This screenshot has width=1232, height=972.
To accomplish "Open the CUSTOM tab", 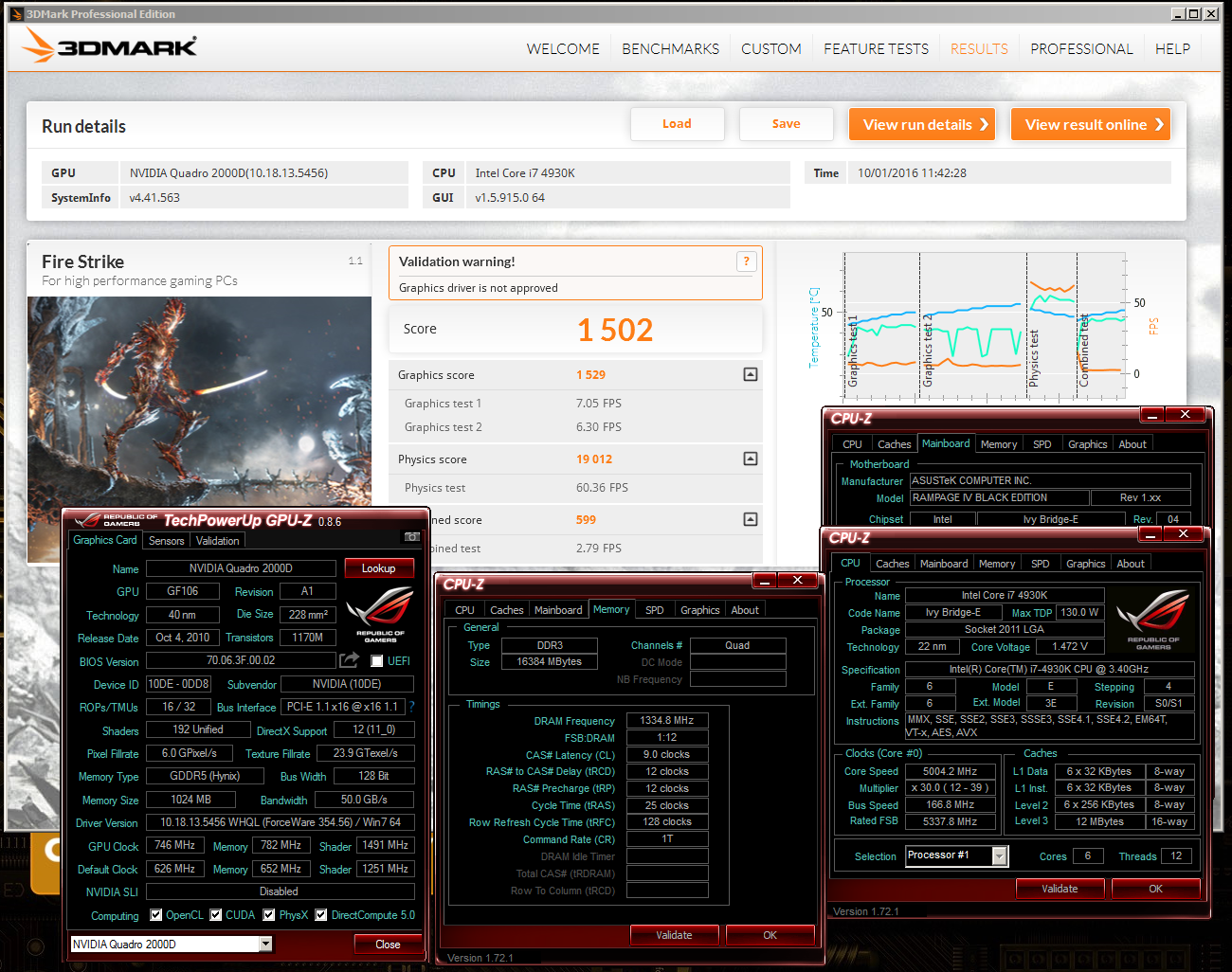I will (771, 49).
